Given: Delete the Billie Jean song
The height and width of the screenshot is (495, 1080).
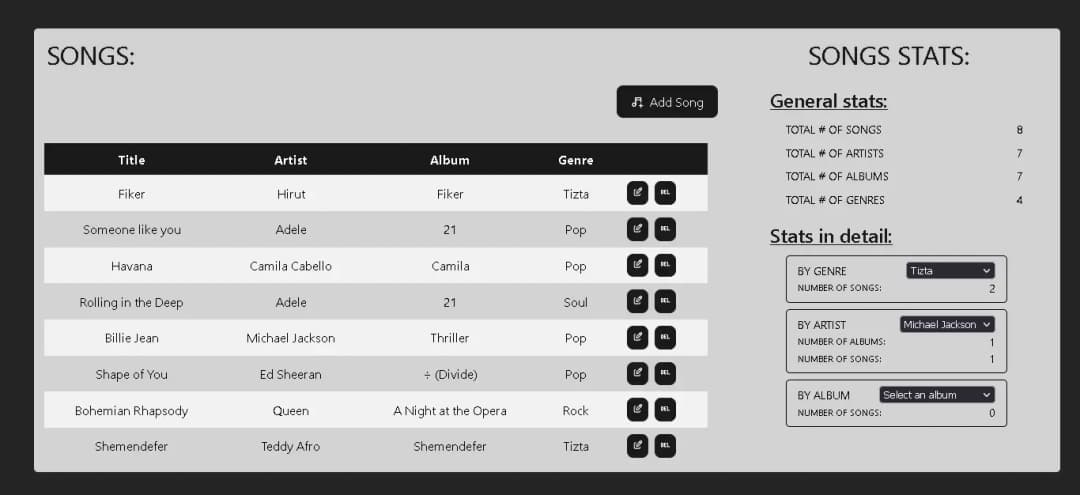Looking at the screenshot, I should point(665,337).
